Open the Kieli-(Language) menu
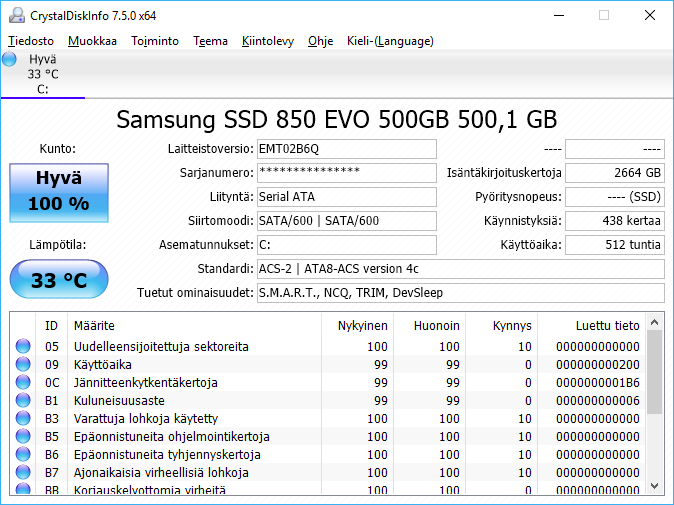The height and width of the screenshot is (505, 674). click(x=390, y=41)
